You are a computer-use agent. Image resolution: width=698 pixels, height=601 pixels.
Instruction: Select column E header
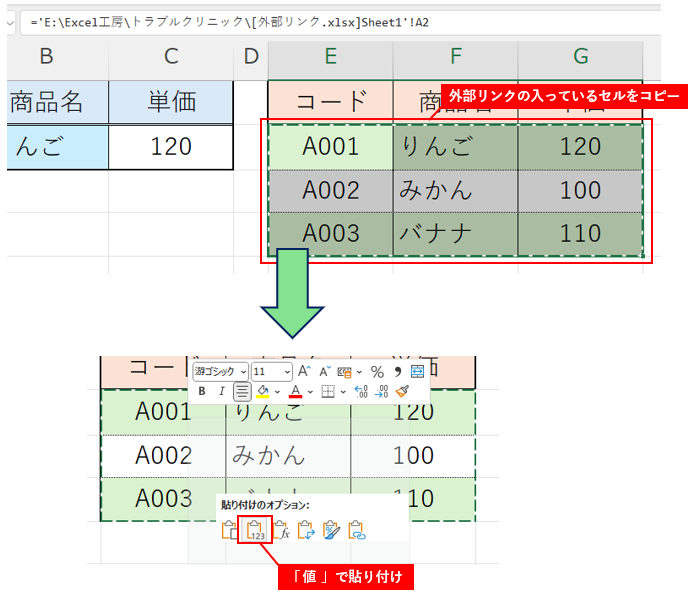331,58
